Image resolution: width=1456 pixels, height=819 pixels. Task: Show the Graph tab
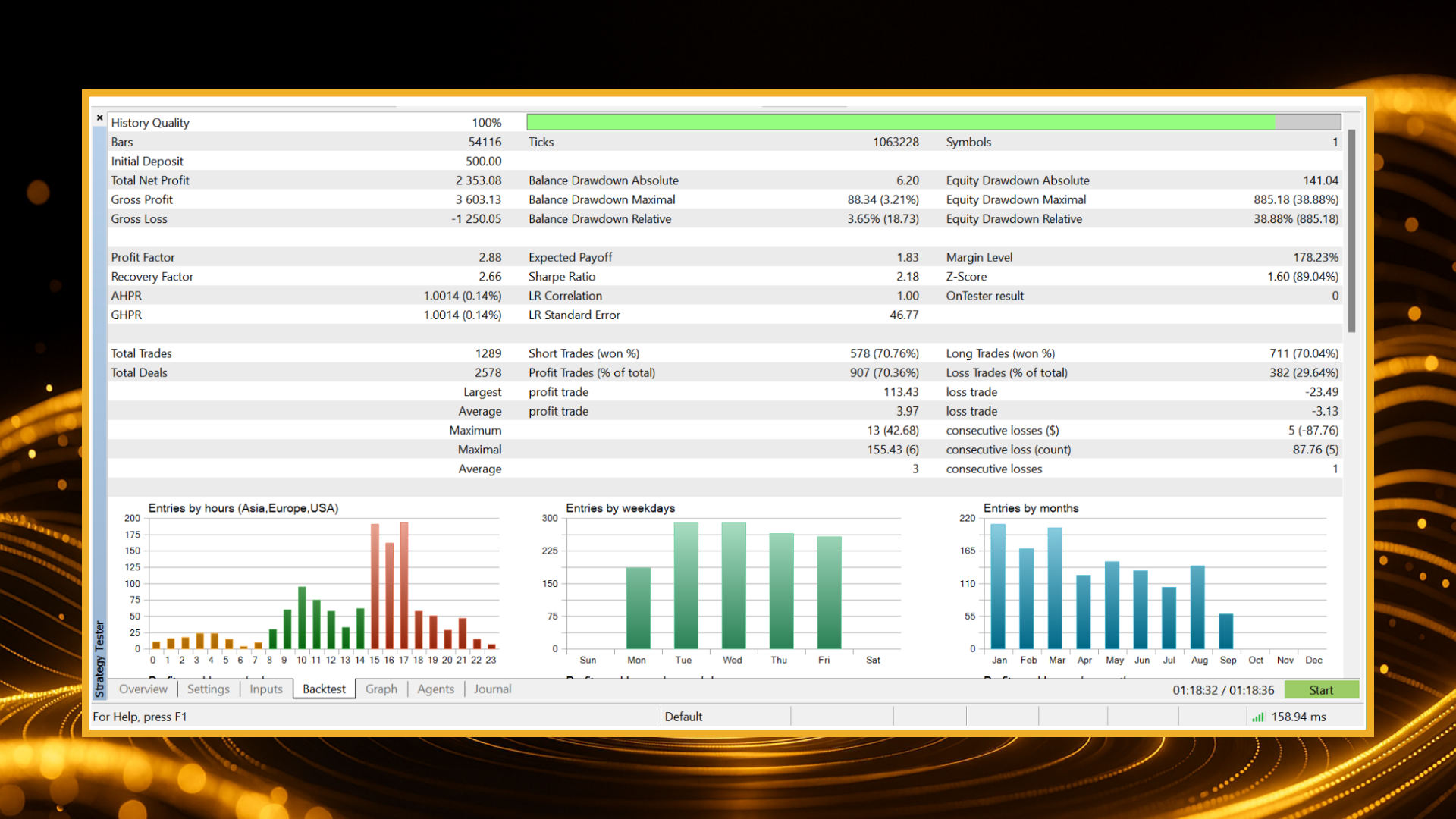(381, 689)
